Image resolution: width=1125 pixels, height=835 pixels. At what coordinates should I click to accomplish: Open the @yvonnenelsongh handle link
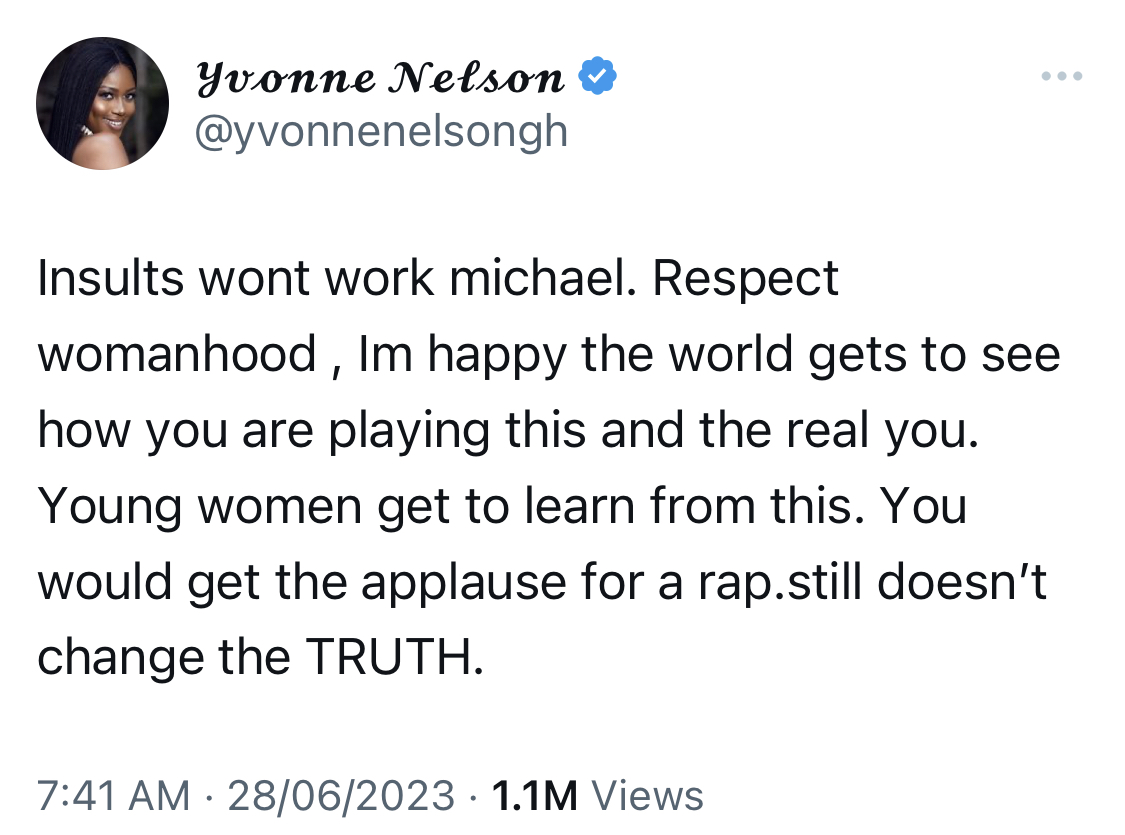(x=381, y=133)
